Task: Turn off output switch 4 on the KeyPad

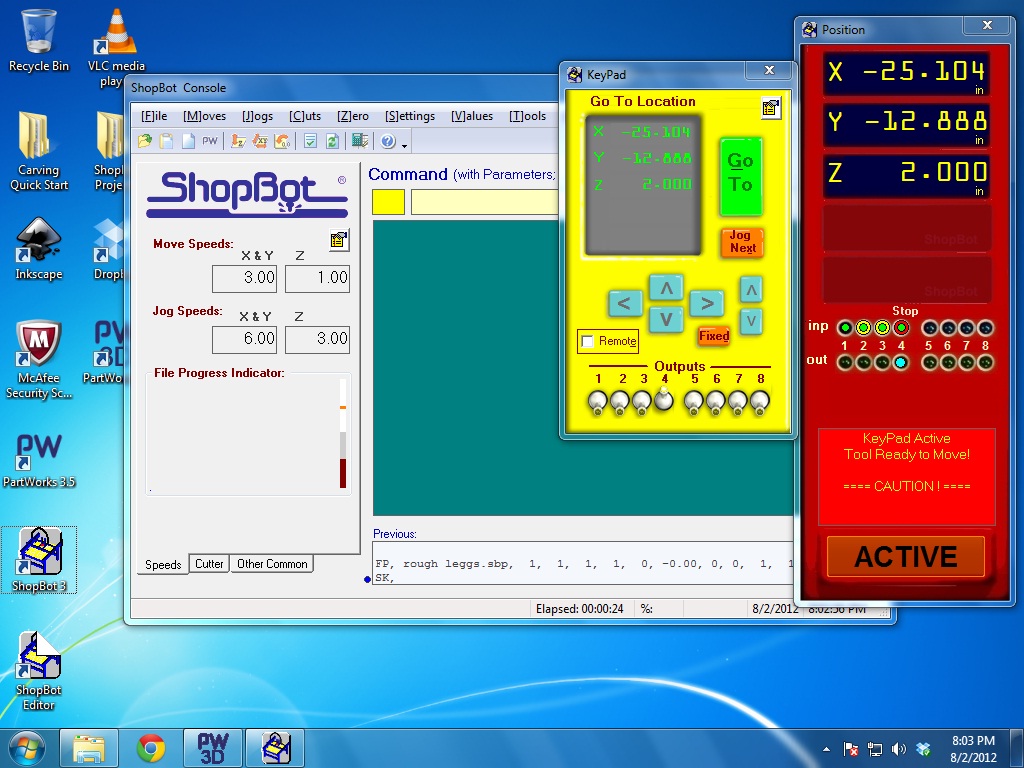Action: [x=664, y=398]
